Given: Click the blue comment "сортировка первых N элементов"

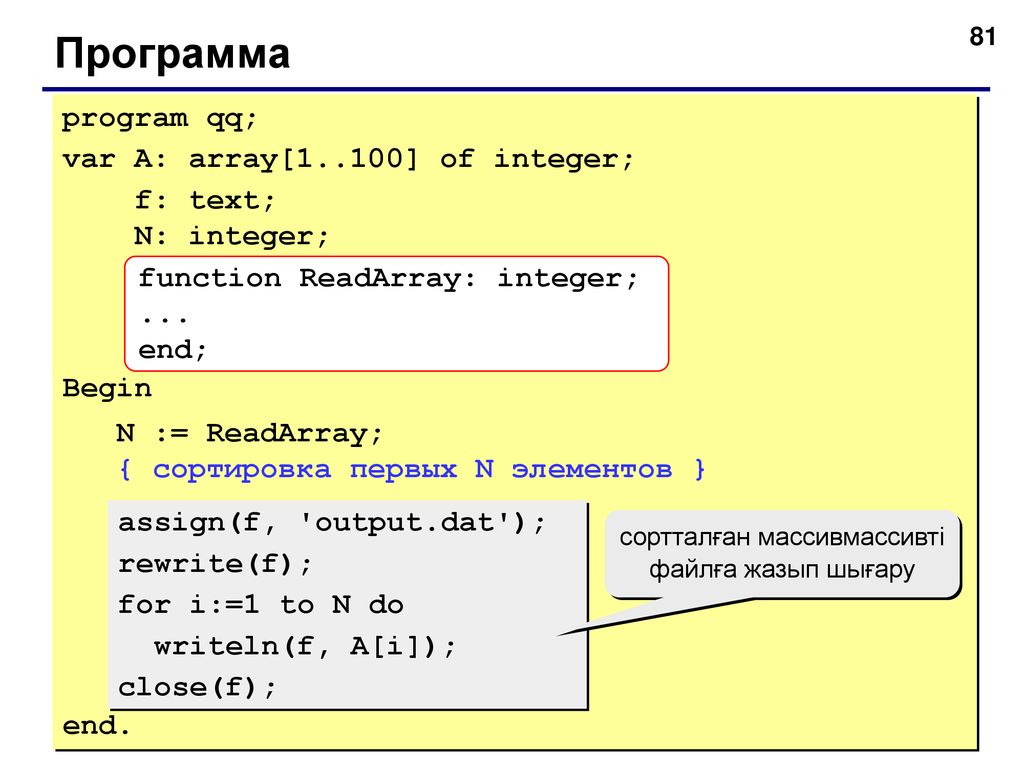Looking at the screenshot, I should (412, 470).
